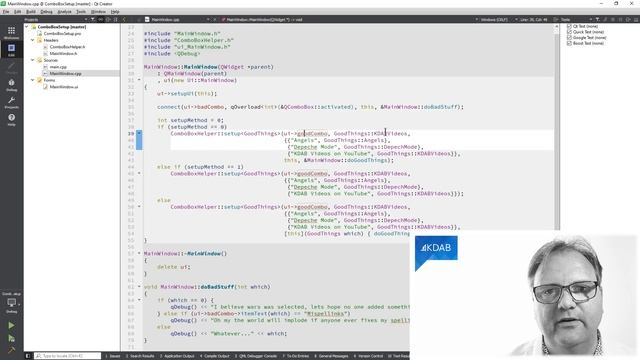
Task: Click the split editor icon beside line info
Action: (556, 19)
